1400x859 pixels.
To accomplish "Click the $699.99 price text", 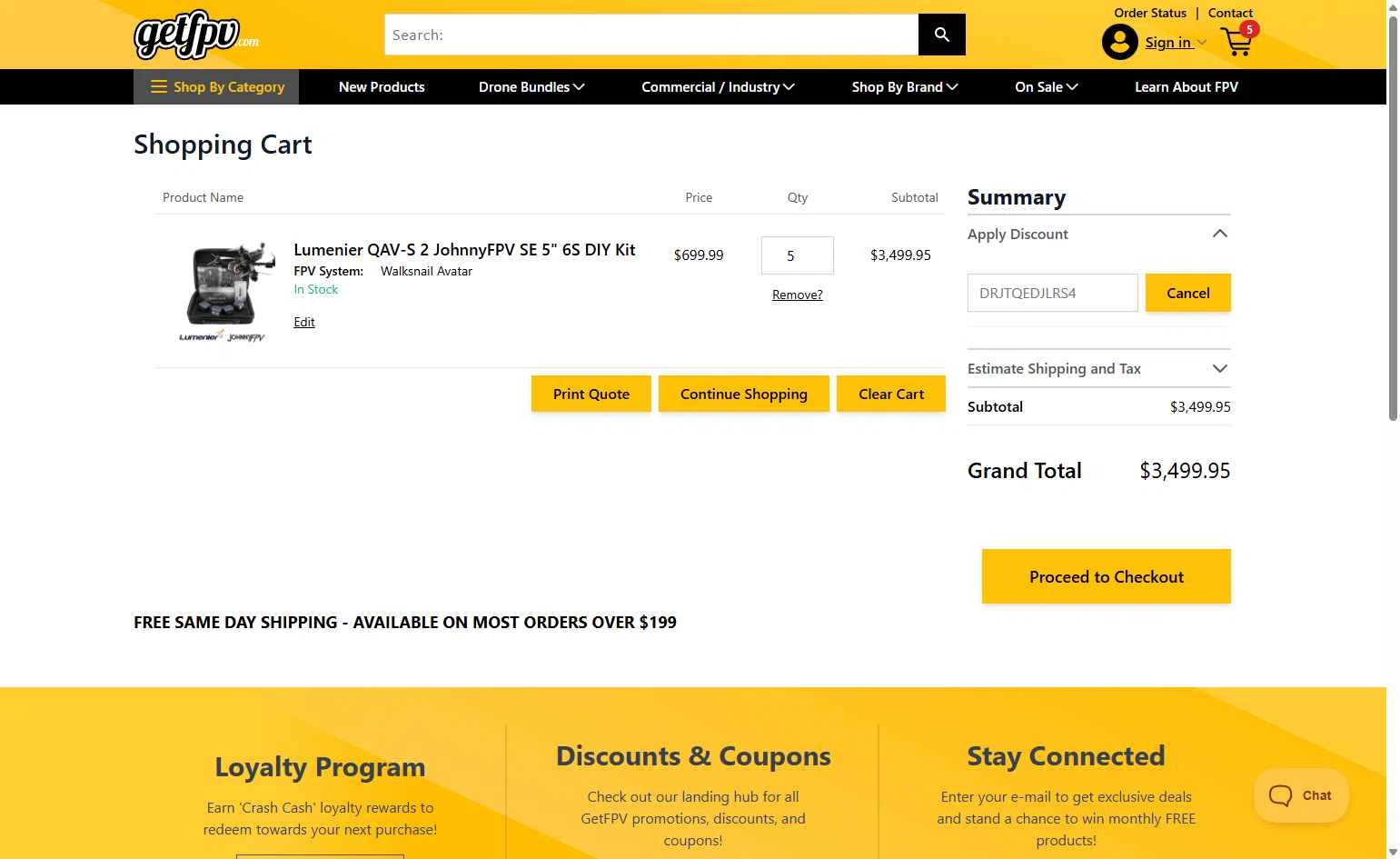I will click(699, 255).
